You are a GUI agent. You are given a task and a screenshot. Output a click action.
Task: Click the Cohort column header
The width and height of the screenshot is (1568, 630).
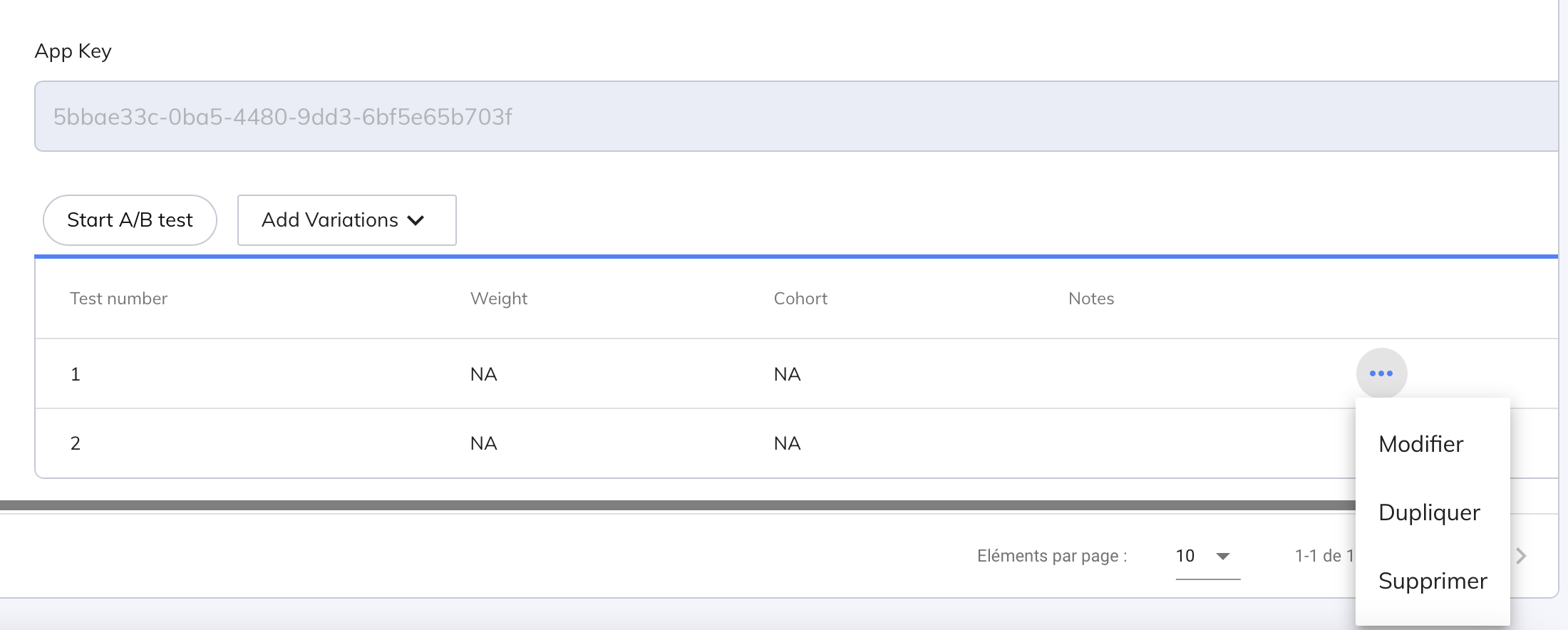pos(800,299)
